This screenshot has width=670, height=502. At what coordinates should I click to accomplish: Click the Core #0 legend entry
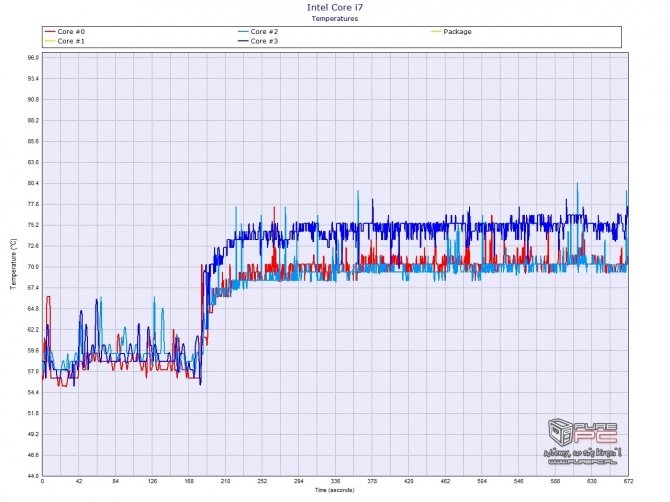pos(65,32)
